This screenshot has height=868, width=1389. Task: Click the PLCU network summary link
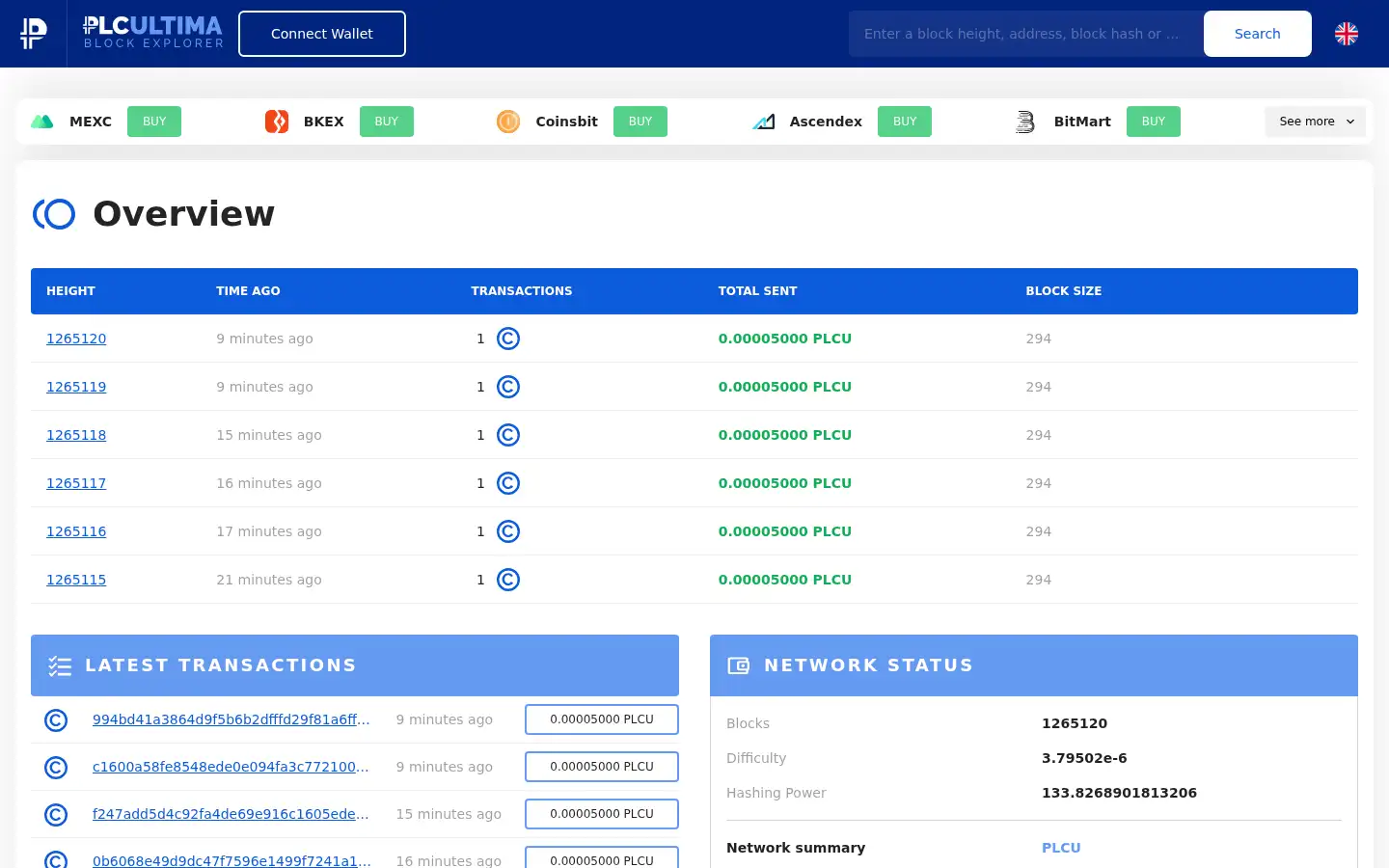(x=1061, y=848)
